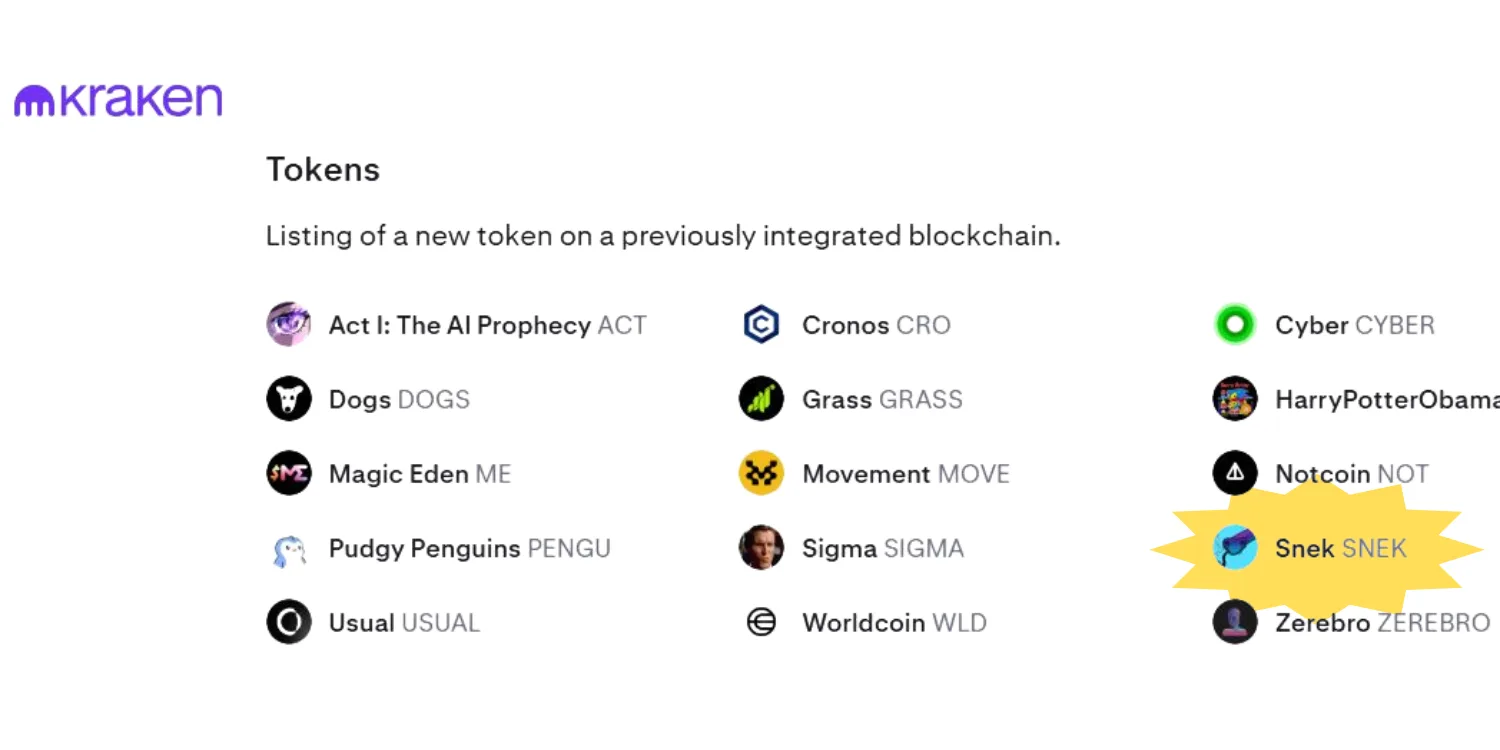The height and width of the screenshot is (750, 1500).
Task: Click the Cronos CRO hexagon icon
Action: [762, 325]
